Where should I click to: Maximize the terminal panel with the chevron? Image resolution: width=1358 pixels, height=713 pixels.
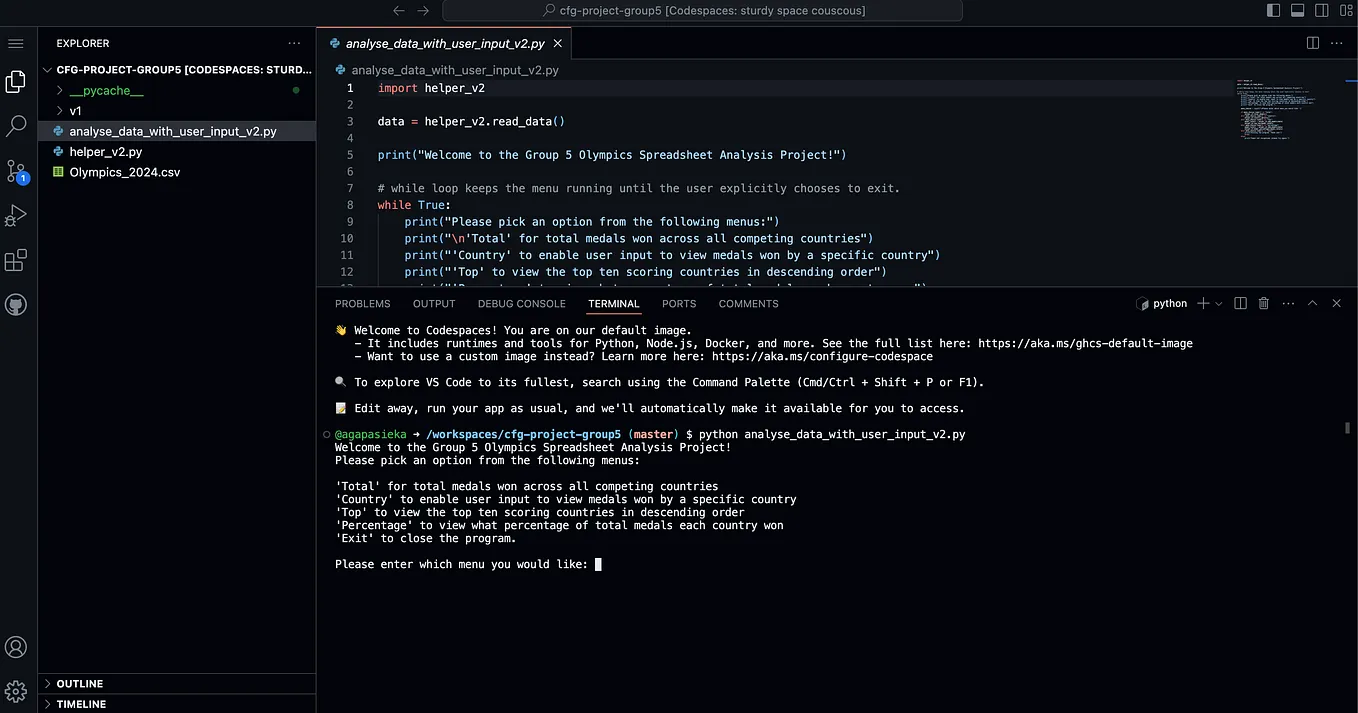coord(1312,303)
